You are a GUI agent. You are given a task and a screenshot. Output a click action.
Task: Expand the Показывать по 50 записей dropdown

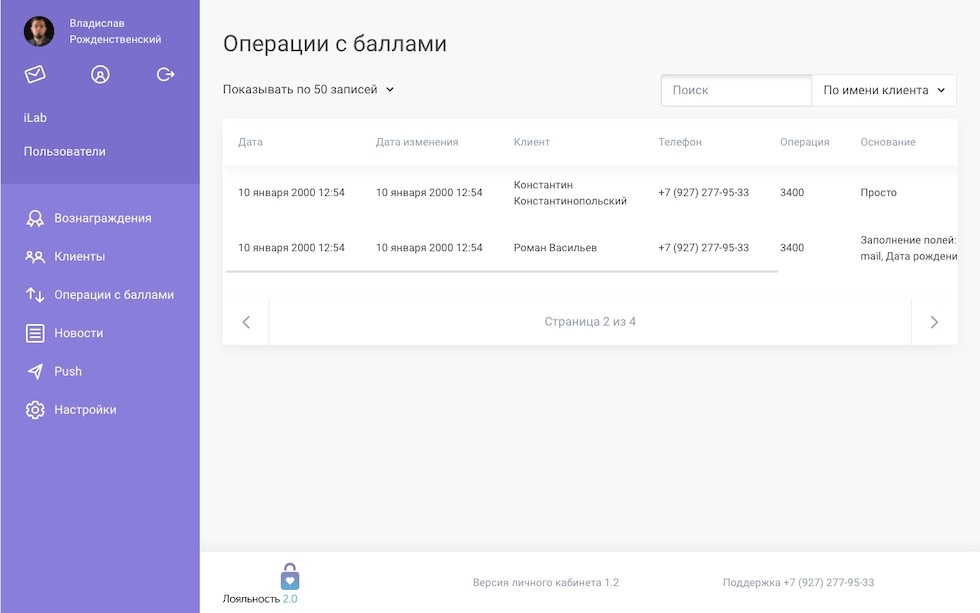(x=308, y=90)
